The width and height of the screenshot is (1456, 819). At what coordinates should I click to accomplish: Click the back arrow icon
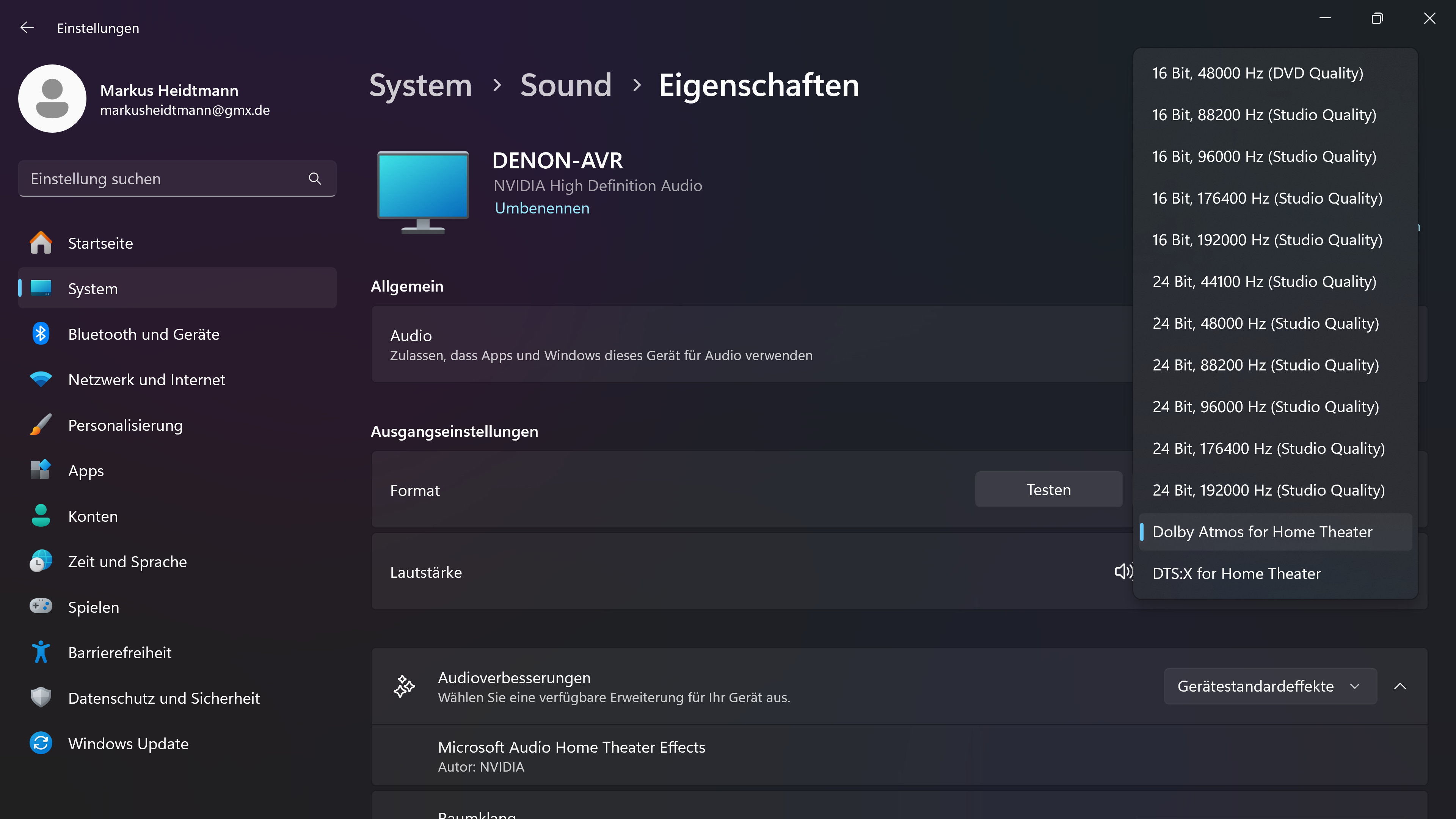click(27, 28)
